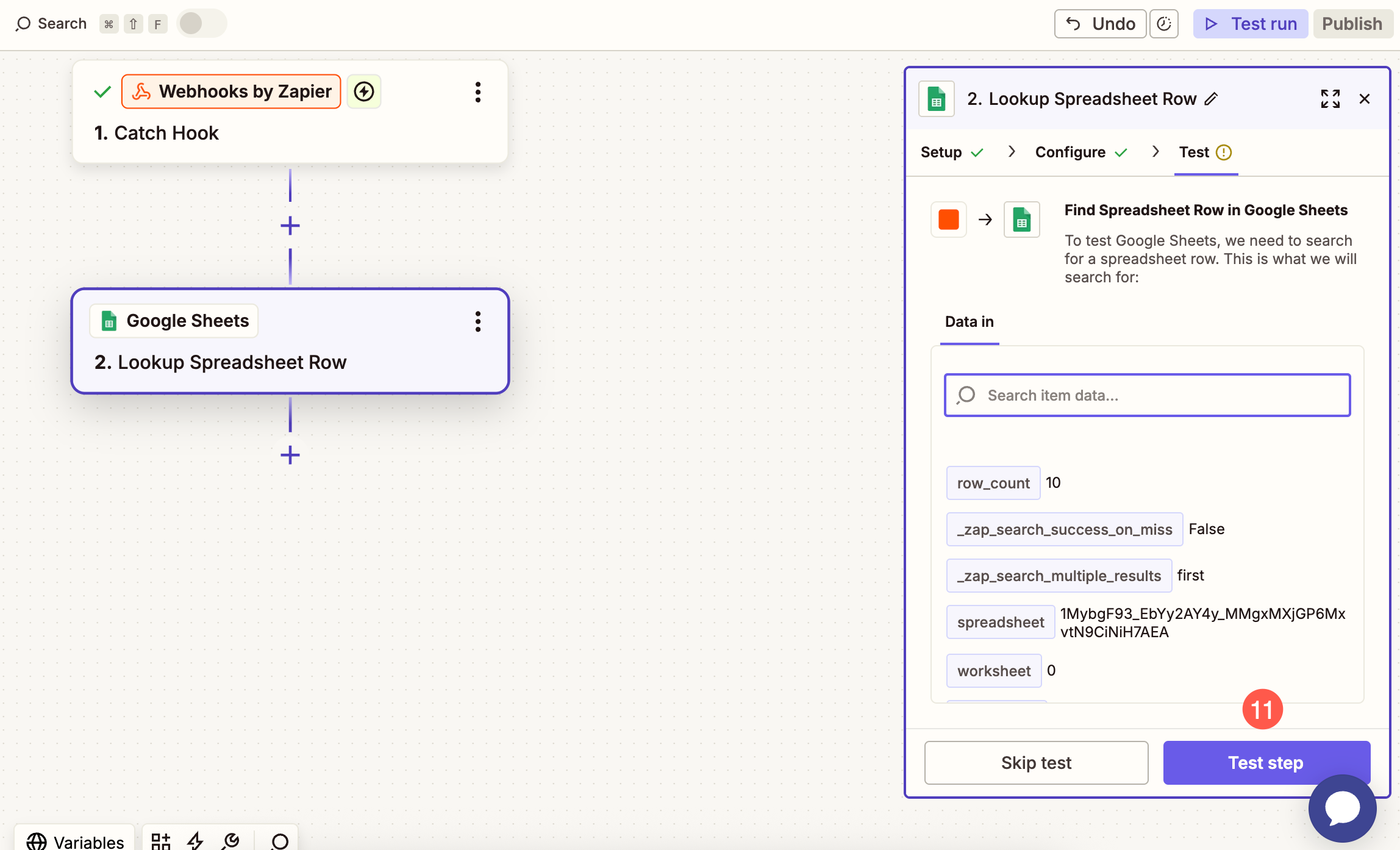Click the _zap_search_multiple_results label
1400x850 pixels.
(1059, 576)
